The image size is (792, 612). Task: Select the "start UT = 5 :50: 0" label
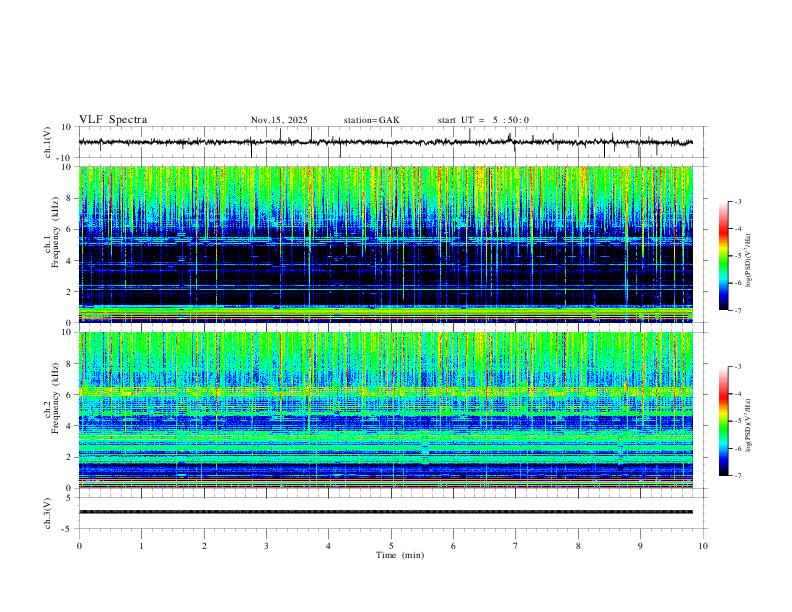(483, 120)
